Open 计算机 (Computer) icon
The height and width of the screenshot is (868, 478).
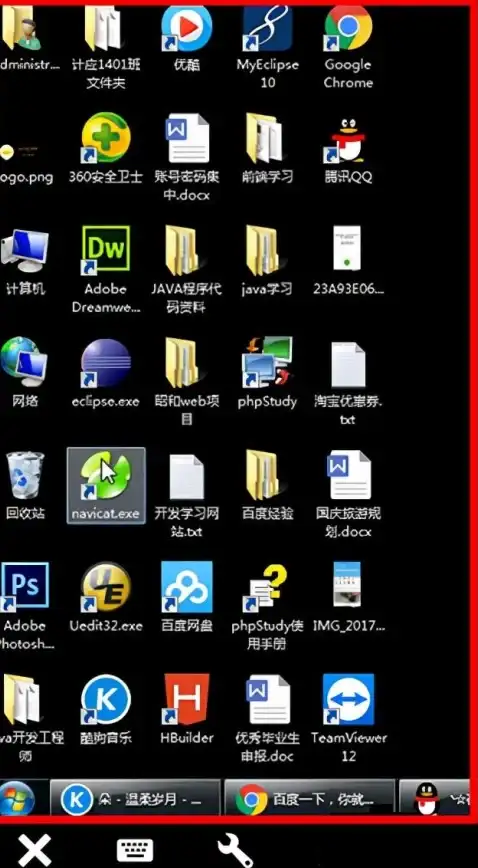[x=25, y=252]
